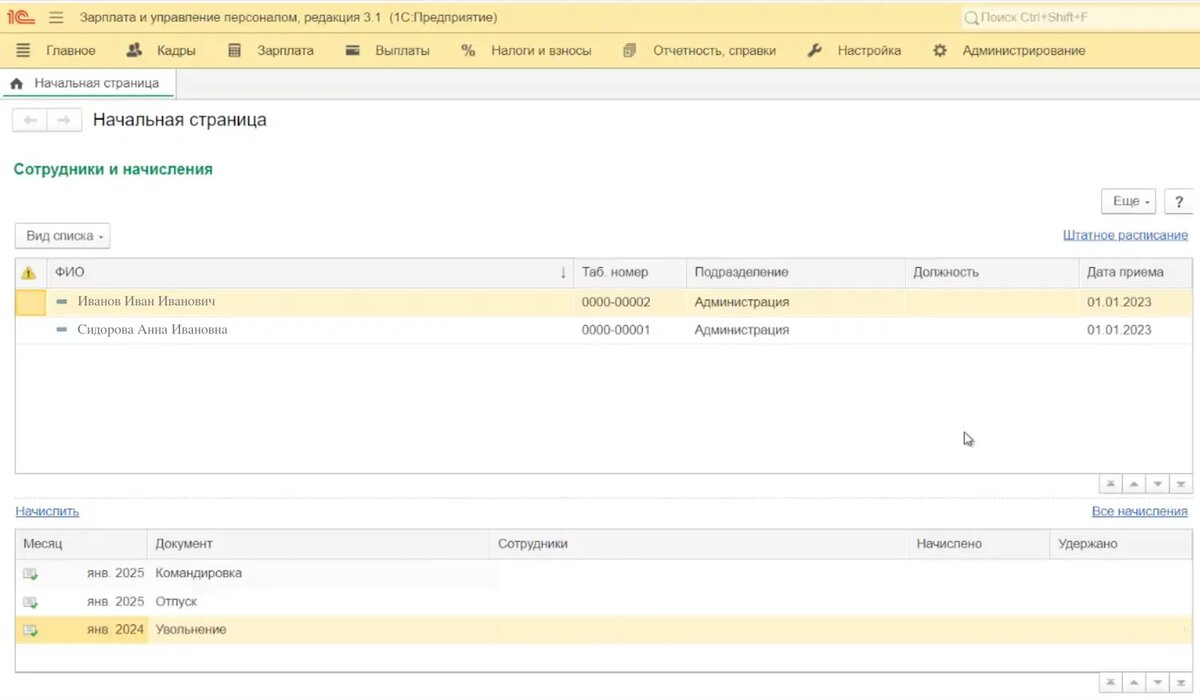Expand the Вид списка dropdown

pyautogui.click(x=62, y=236)
